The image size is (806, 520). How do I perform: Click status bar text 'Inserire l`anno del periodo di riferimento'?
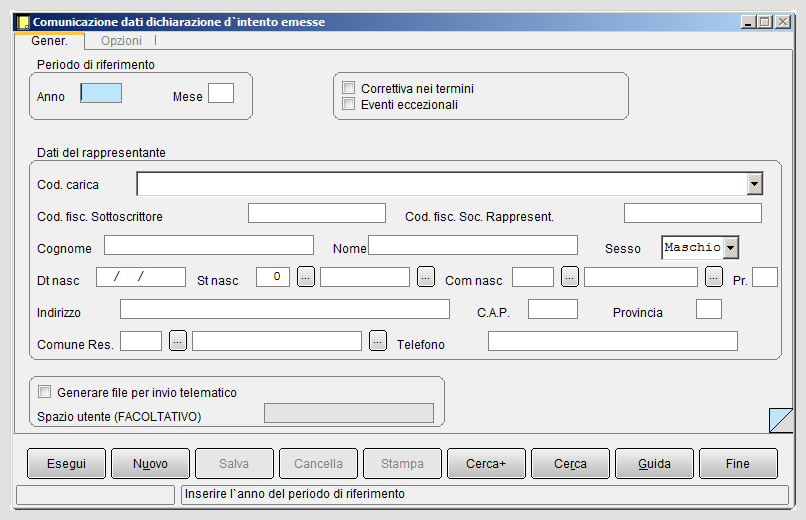click(295, 494)
